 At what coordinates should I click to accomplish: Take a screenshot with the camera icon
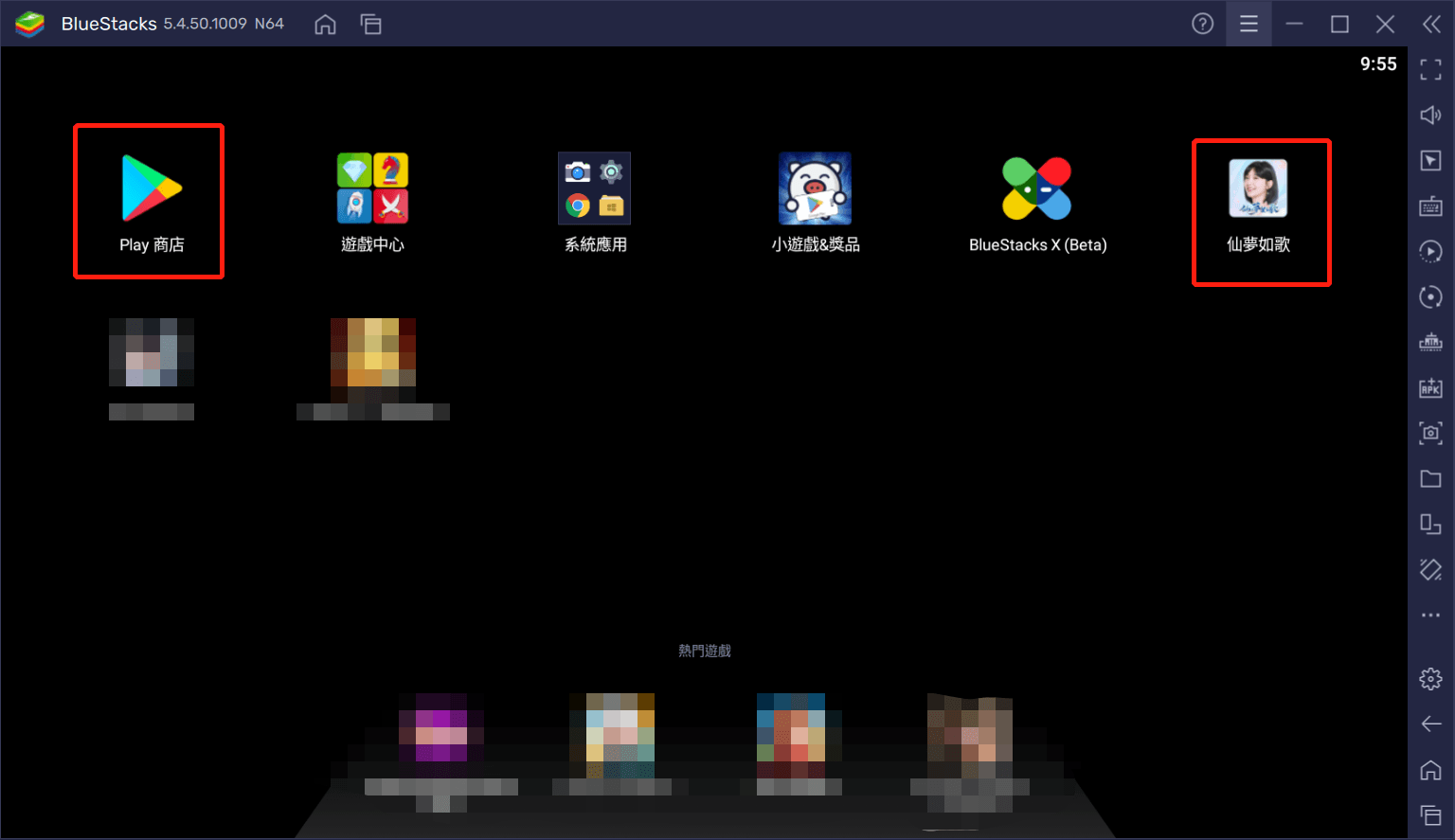tap(1430, 433)
